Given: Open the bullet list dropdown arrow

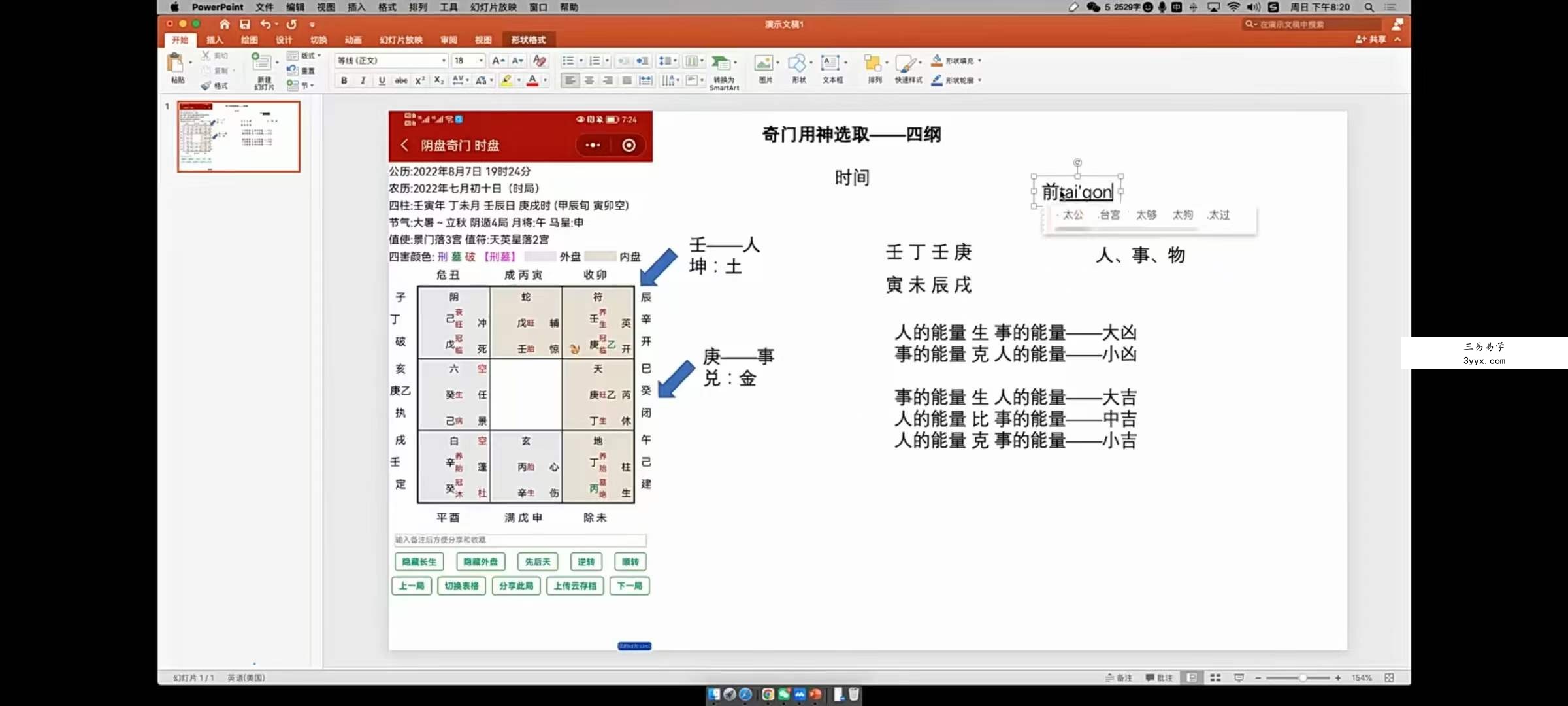Looking at the screenshot, I should tap(581, 61).
